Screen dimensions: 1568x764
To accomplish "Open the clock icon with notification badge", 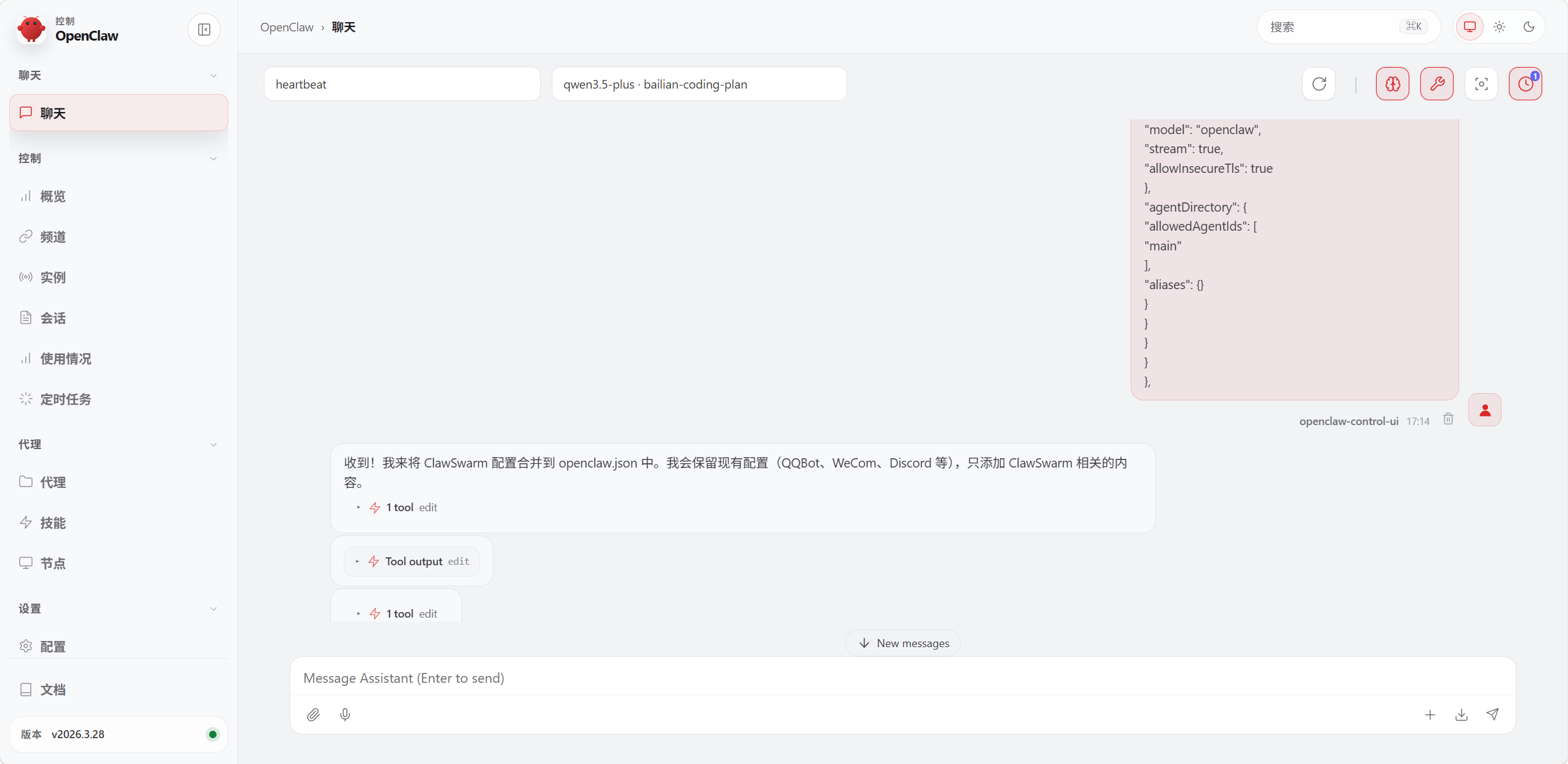I will [x=1526, y=84].
